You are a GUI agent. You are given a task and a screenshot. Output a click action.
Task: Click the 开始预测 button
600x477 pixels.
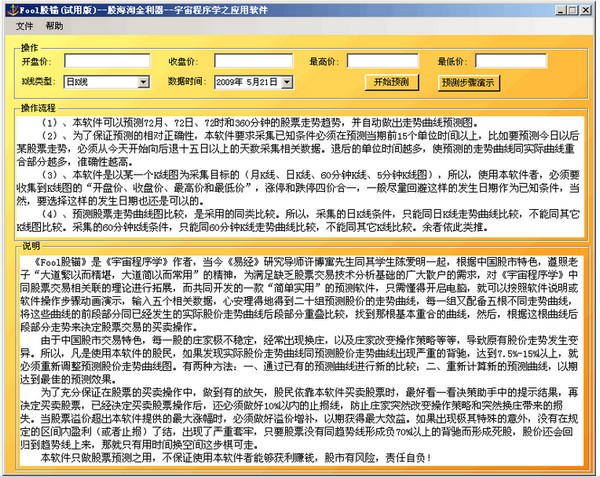click(391, 82)
